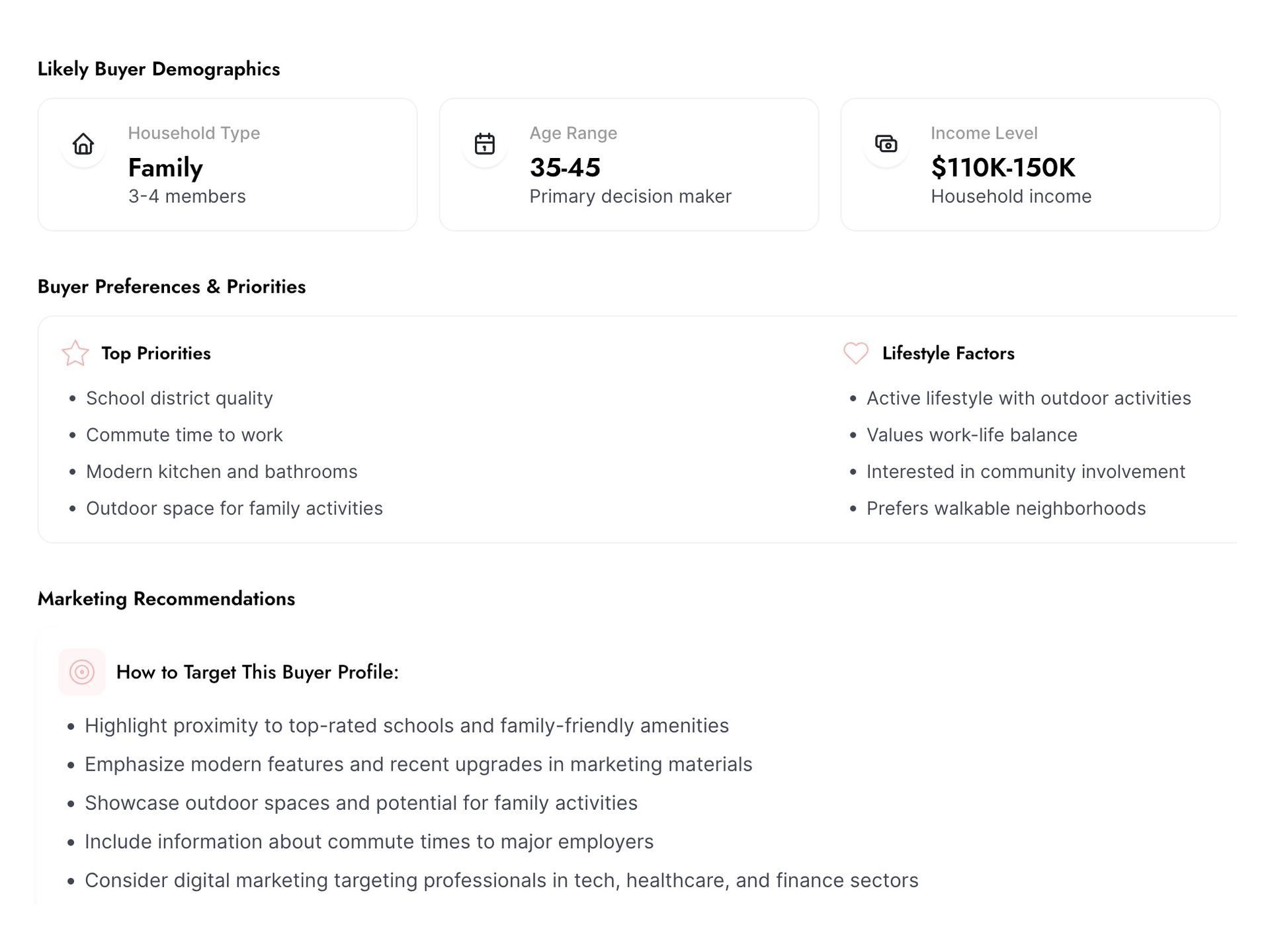Image resolution: width=1270 pixels, height=952 pixels.
Task: Click the heart icon next to Lifestyle Factors
Action: coord(856,353)
